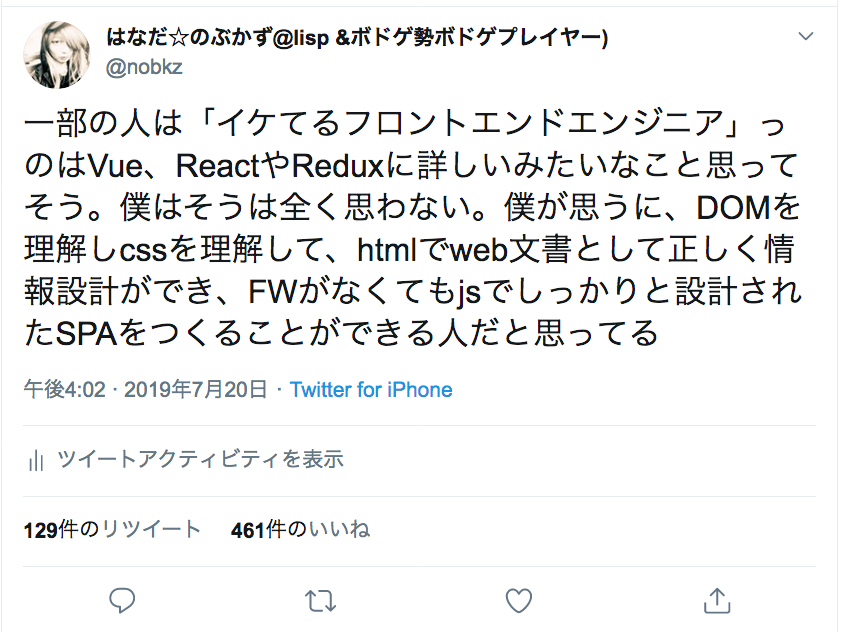Screen dimensions: 848x632
Task: Open the share tweet upload icon
Action: 717,600
